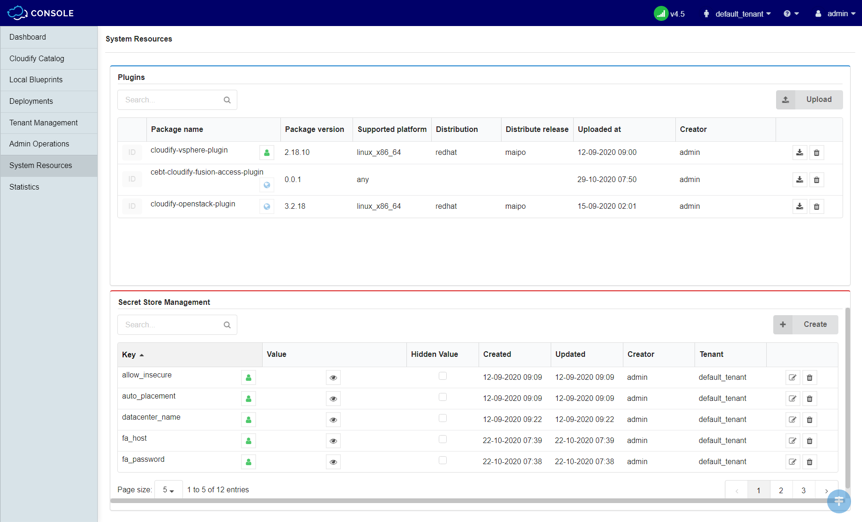Click the license status icon next to v4.5
The height and width of the screenshot is (522, 862).
coord(660,14)
